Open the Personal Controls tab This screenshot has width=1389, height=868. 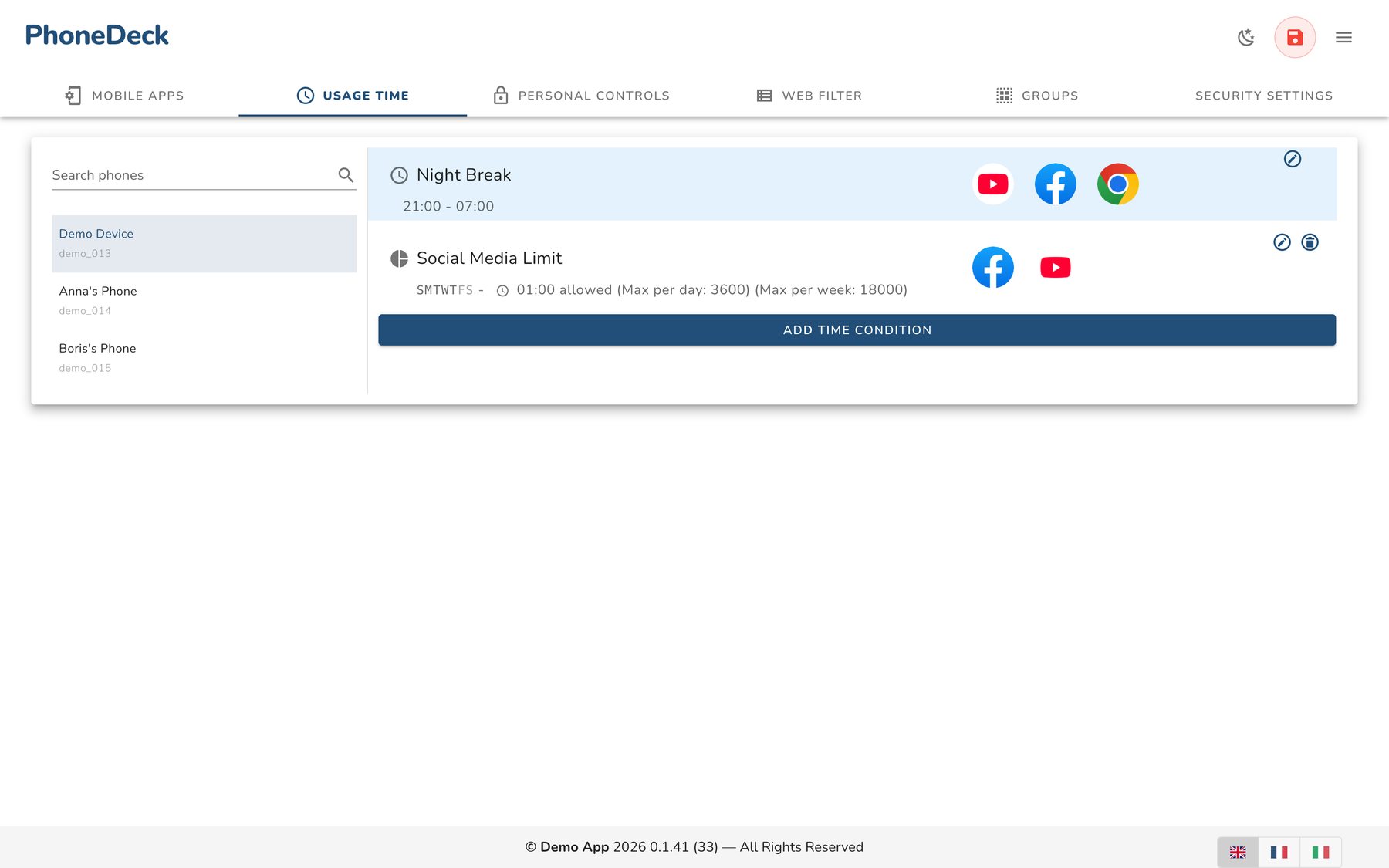[581, 96]
